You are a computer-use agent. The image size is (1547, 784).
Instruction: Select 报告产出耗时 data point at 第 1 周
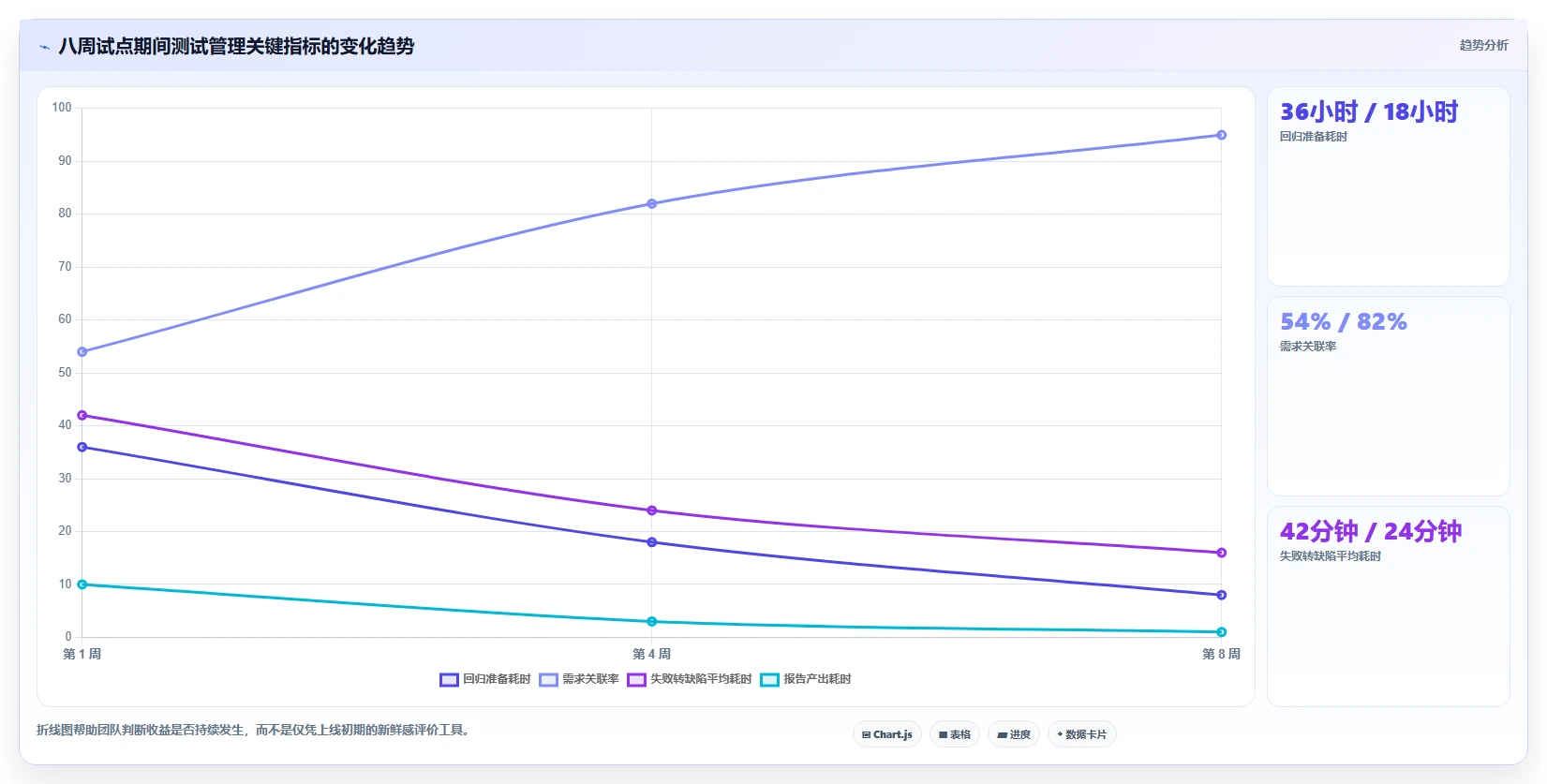[82, 584]
